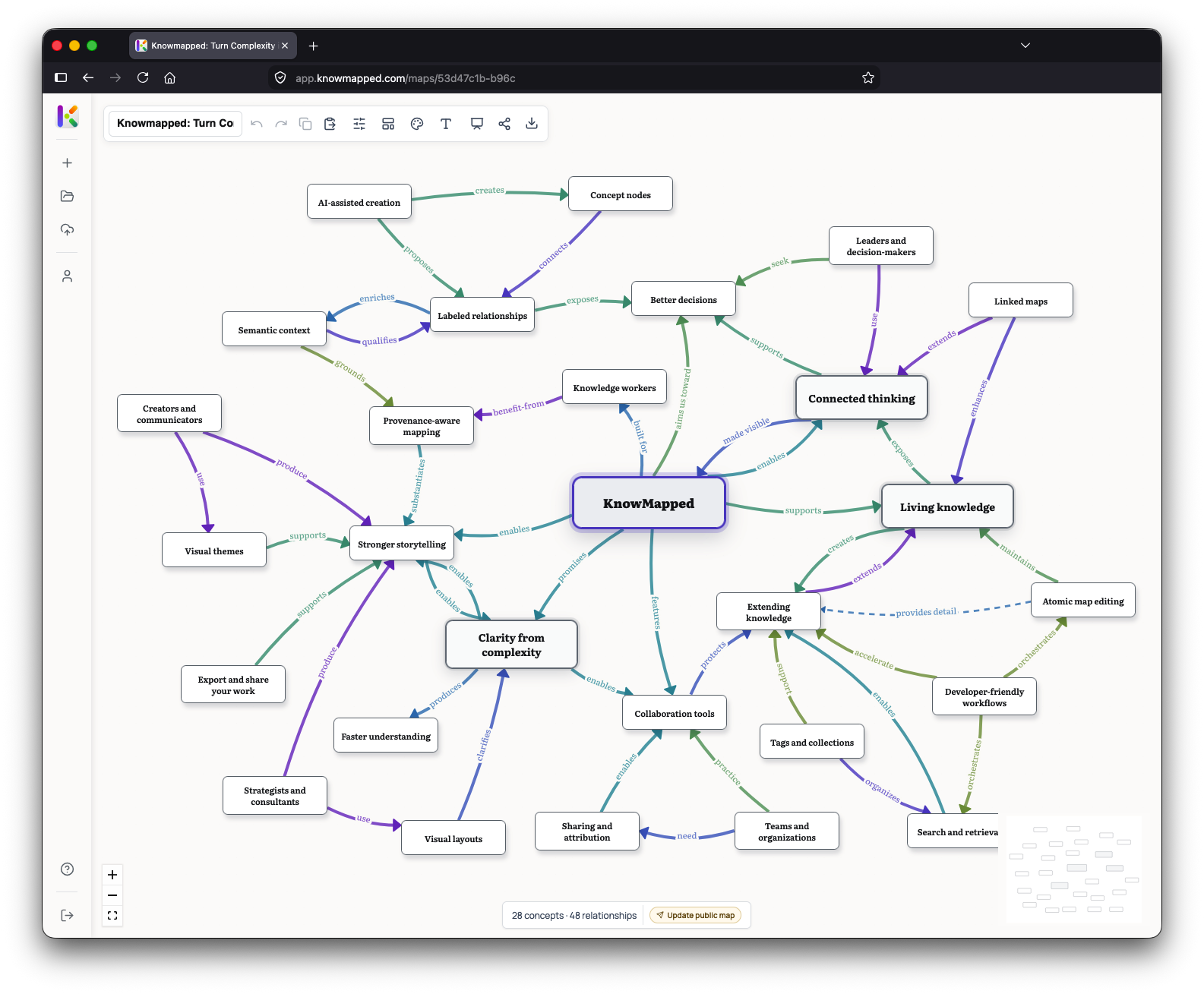
Task: Click the browser back arrow
Action: click(88, 77)
